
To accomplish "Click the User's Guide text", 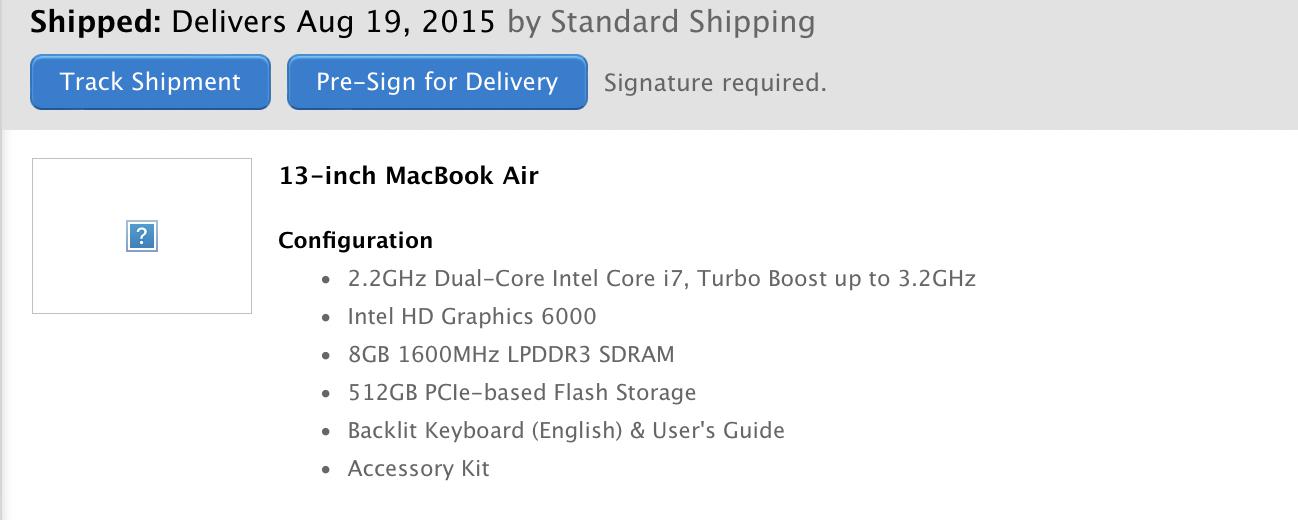I will 718,430.
